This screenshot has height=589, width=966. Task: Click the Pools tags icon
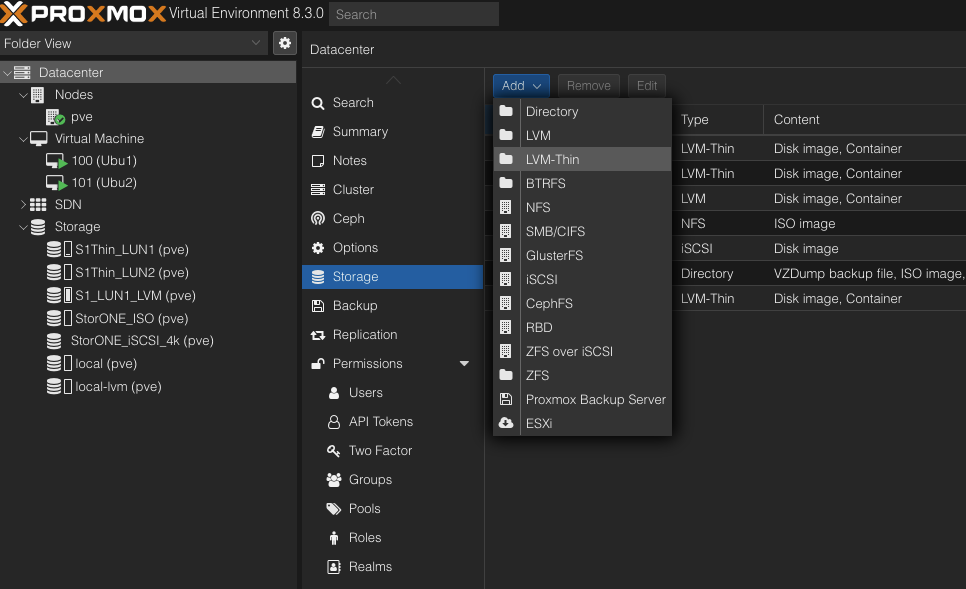[333, 508]
